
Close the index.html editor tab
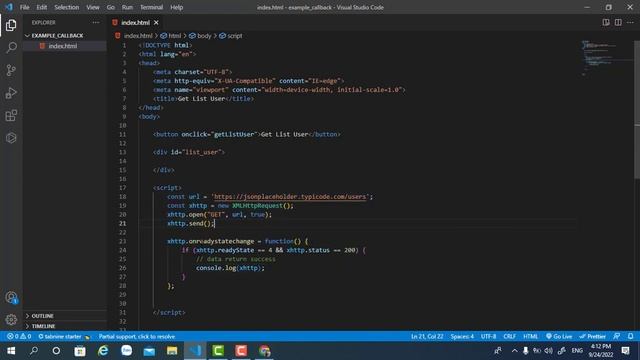156,22
